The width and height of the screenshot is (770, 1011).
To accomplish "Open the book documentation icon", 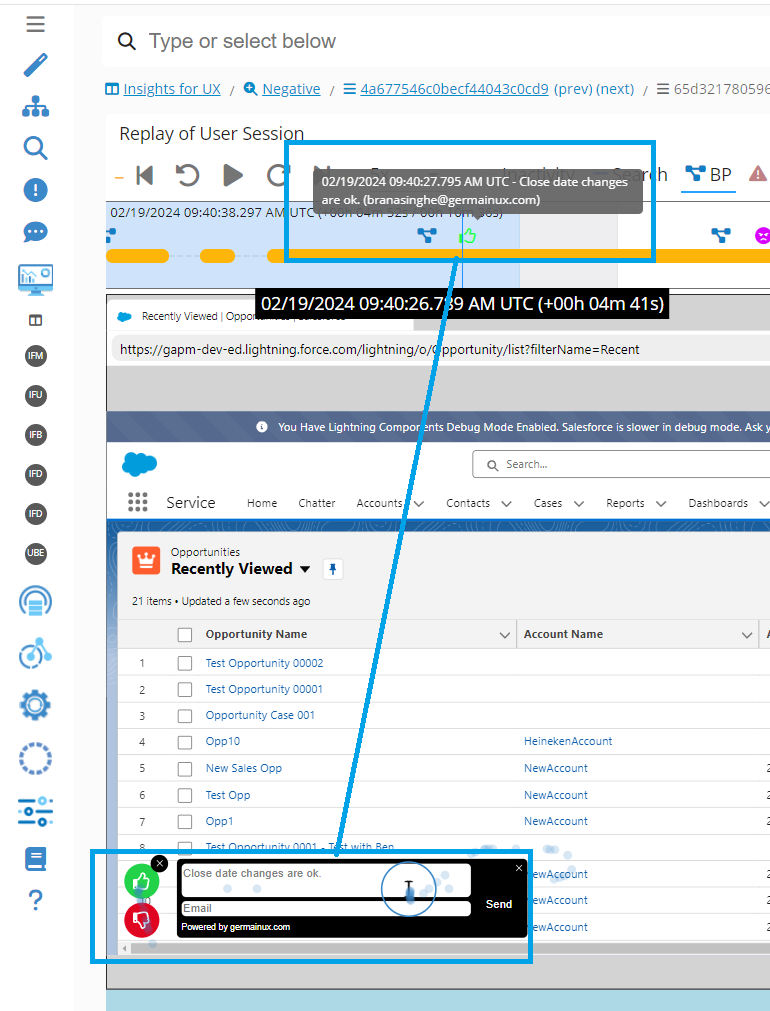I will click(x=35, y=859).
